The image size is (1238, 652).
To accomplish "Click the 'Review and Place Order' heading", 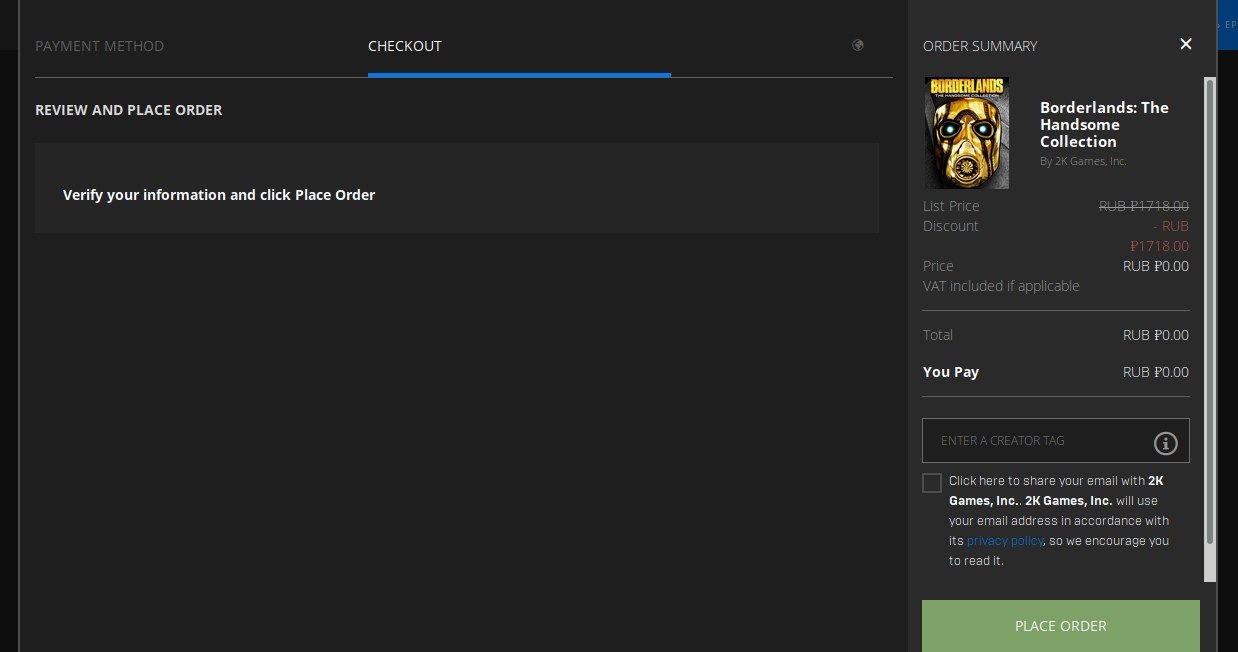I will point(129,110).
